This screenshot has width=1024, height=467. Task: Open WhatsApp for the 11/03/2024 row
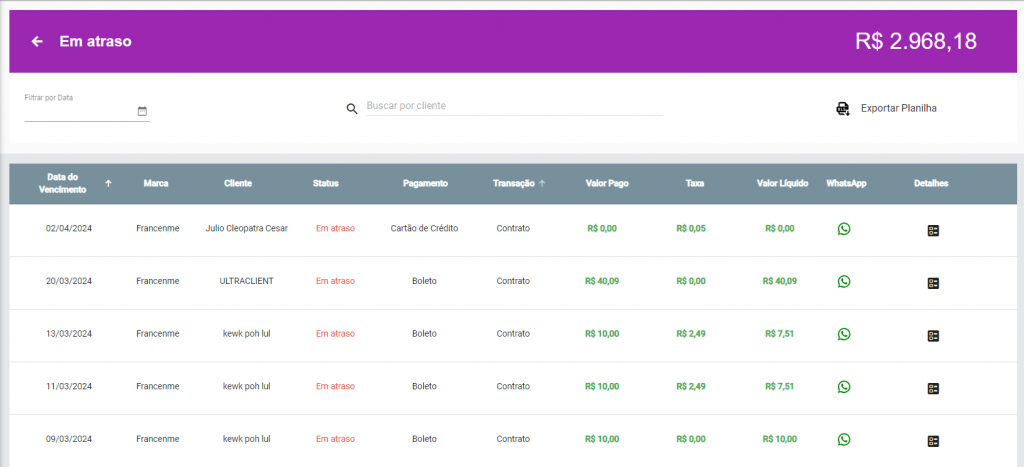(x=844, y=387)
